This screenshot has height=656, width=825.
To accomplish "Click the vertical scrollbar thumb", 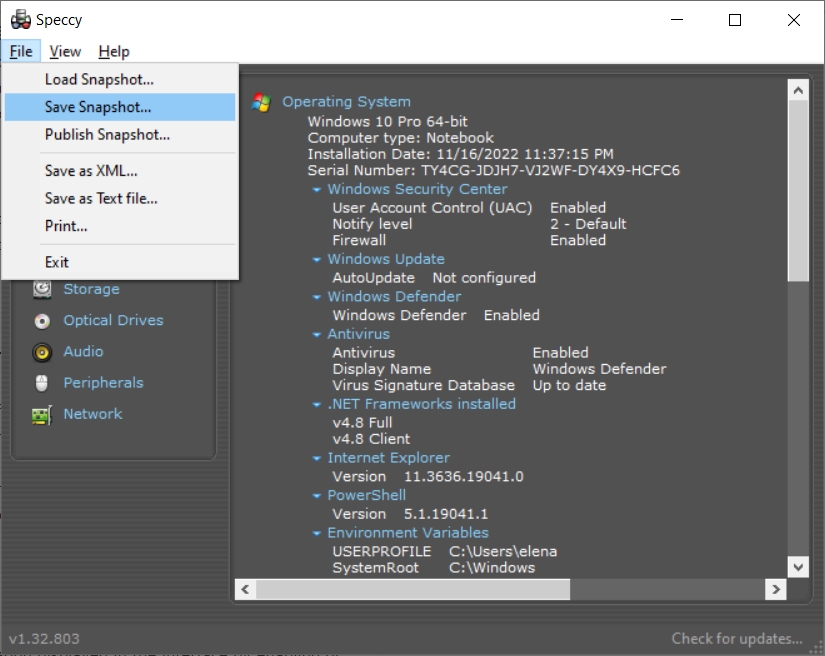I will pyautogui.click(x=798, y=190).
